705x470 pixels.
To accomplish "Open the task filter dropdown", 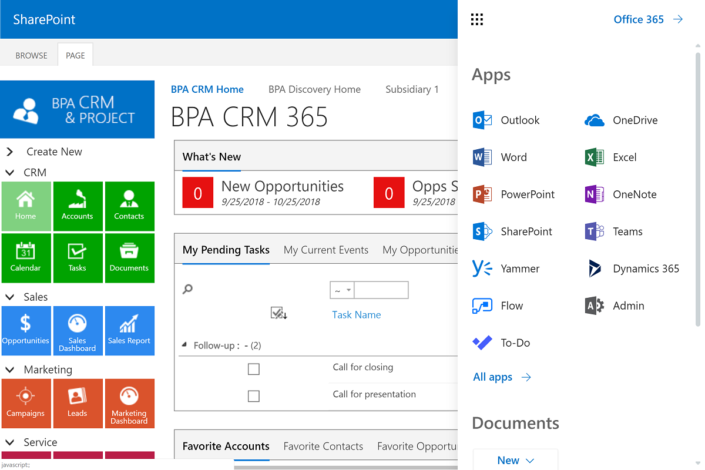I will (342, 290).
